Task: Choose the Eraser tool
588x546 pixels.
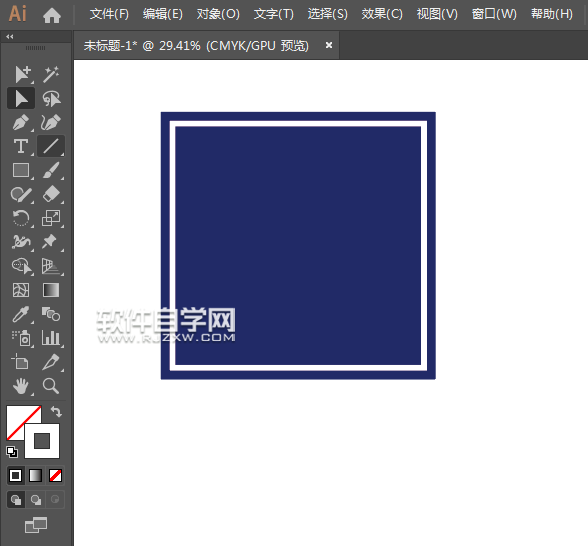Action: [x=51, y=194]
